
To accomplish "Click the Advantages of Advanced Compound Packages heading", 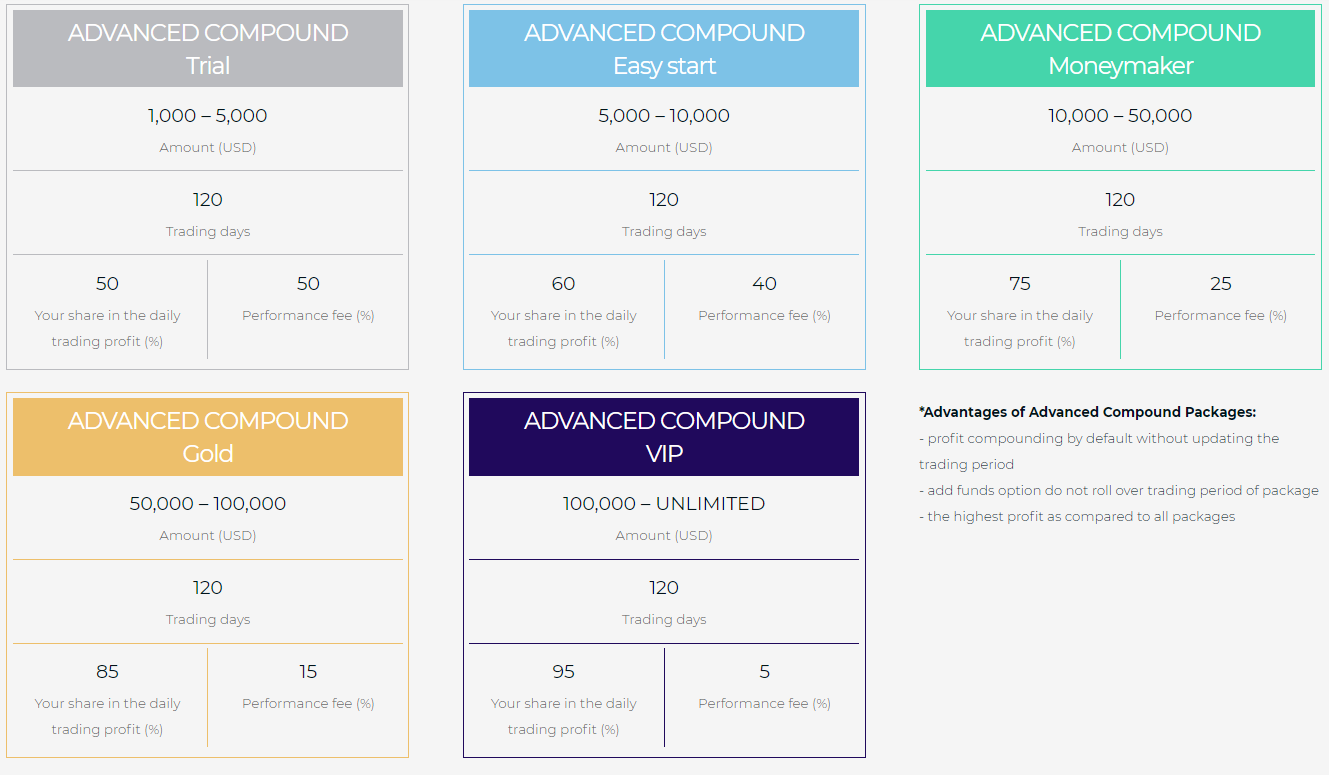I will click(1087, 412).
